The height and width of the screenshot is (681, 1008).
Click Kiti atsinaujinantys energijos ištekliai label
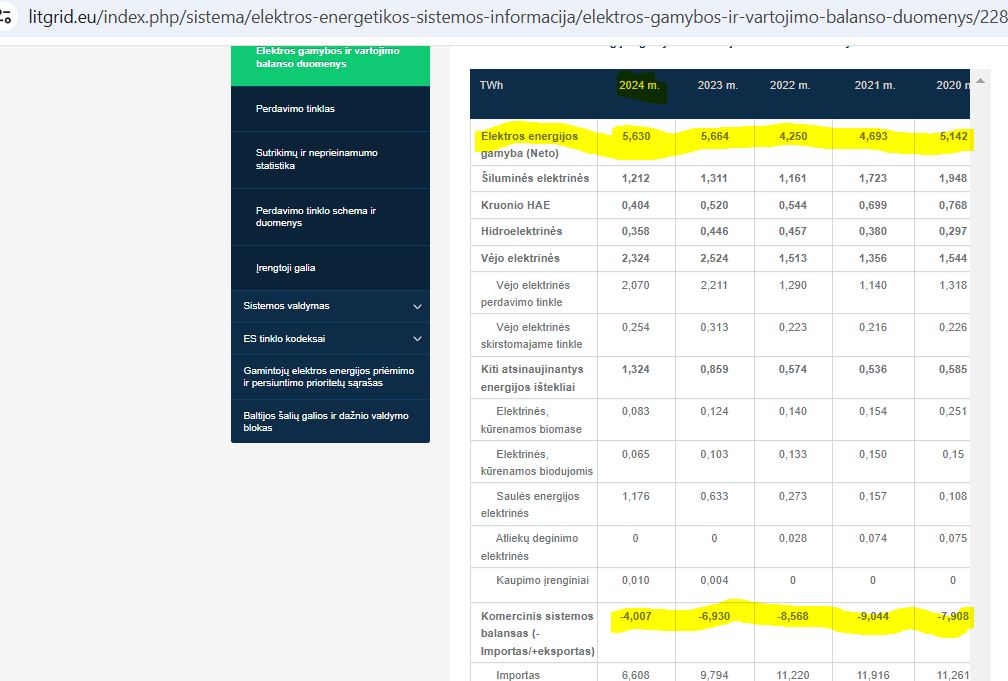[532, 378]
